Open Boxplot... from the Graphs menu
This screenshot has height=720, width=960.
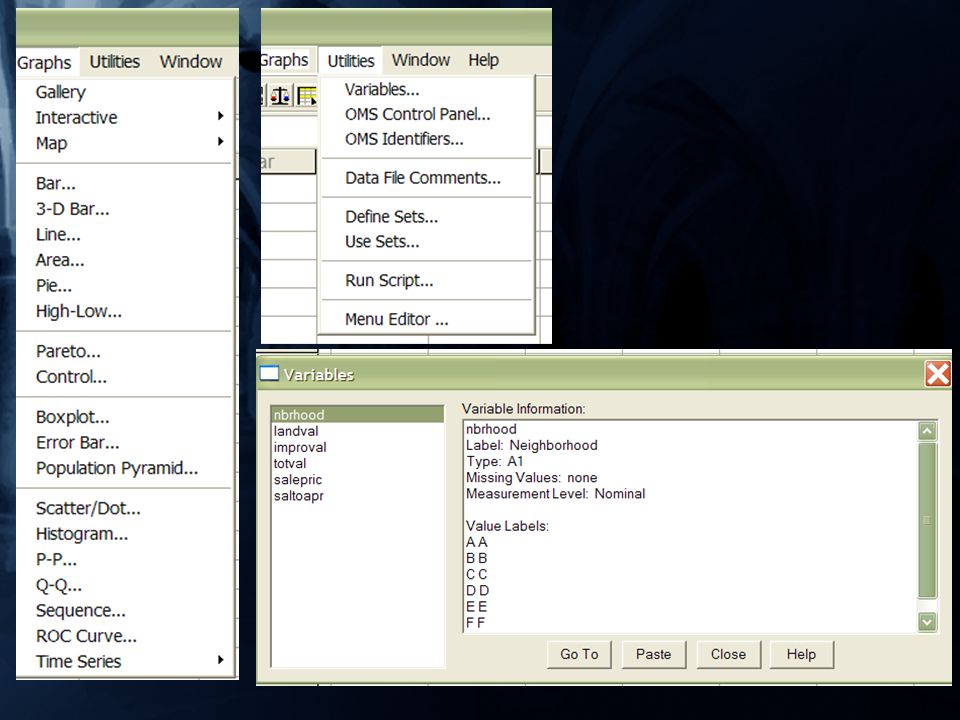pyautogui.click(x=72, y=418)
